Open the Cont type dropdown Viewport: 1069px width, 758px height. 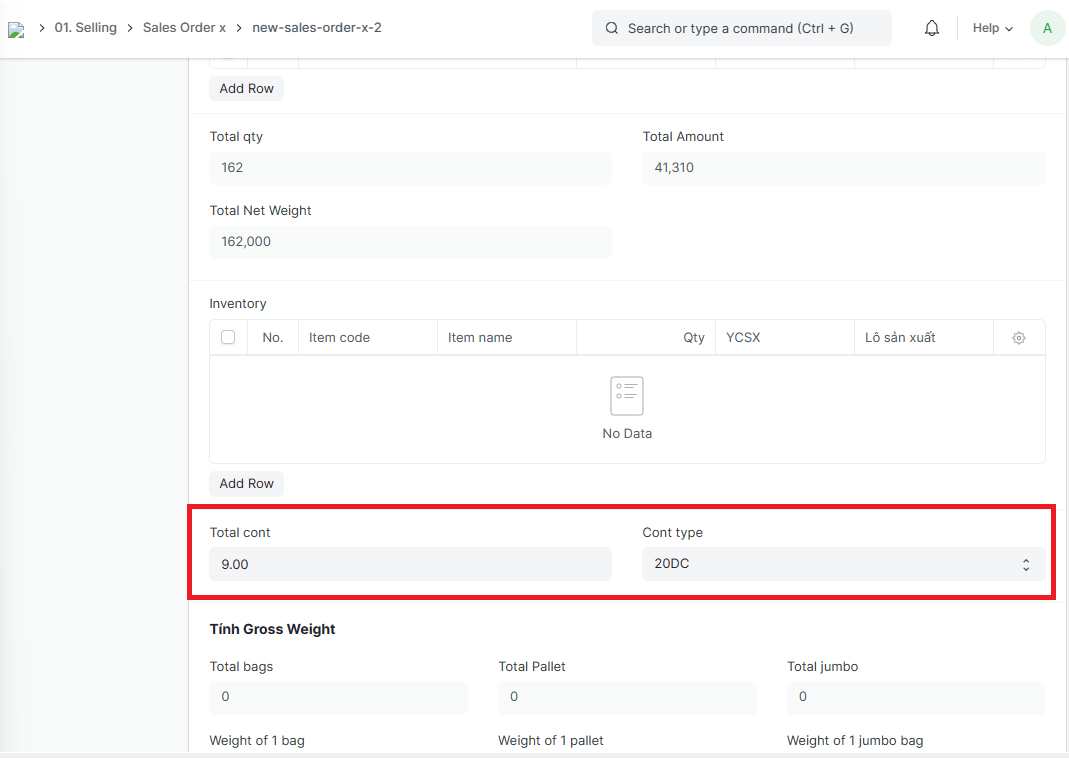843,564
